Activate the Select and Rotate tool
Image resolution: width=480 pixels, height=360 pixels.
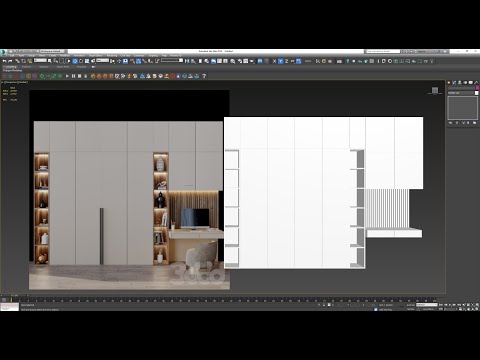81,61
